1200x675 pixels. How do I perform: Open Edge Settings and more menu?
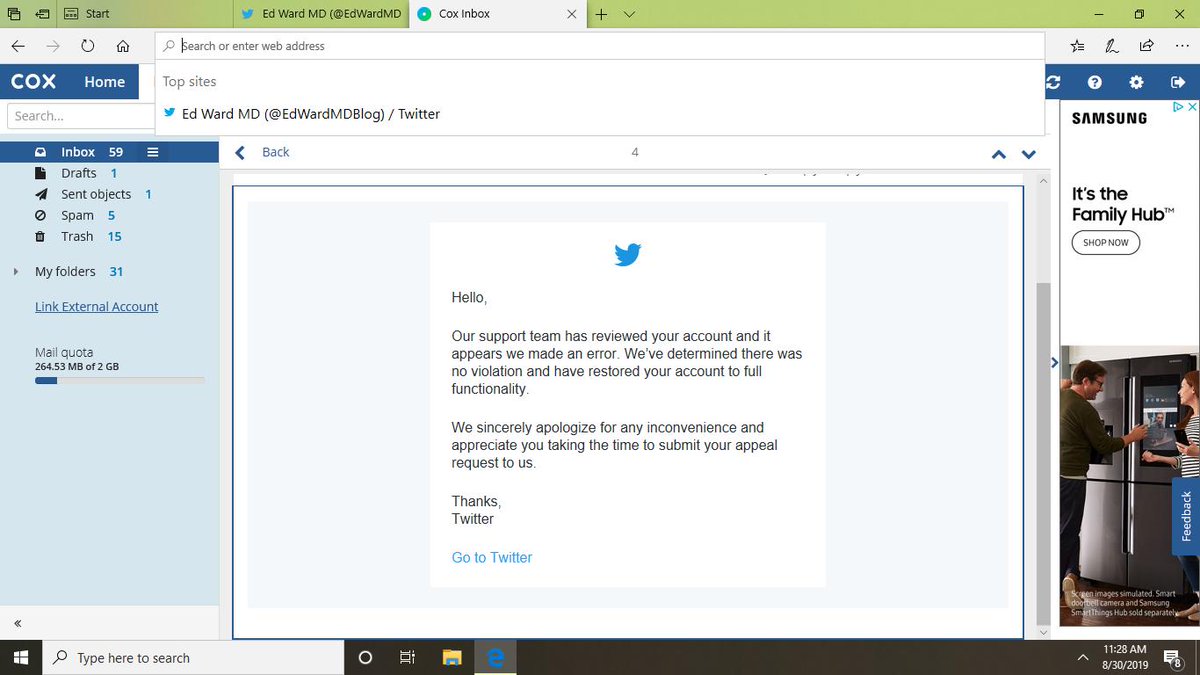point(1182,46)
